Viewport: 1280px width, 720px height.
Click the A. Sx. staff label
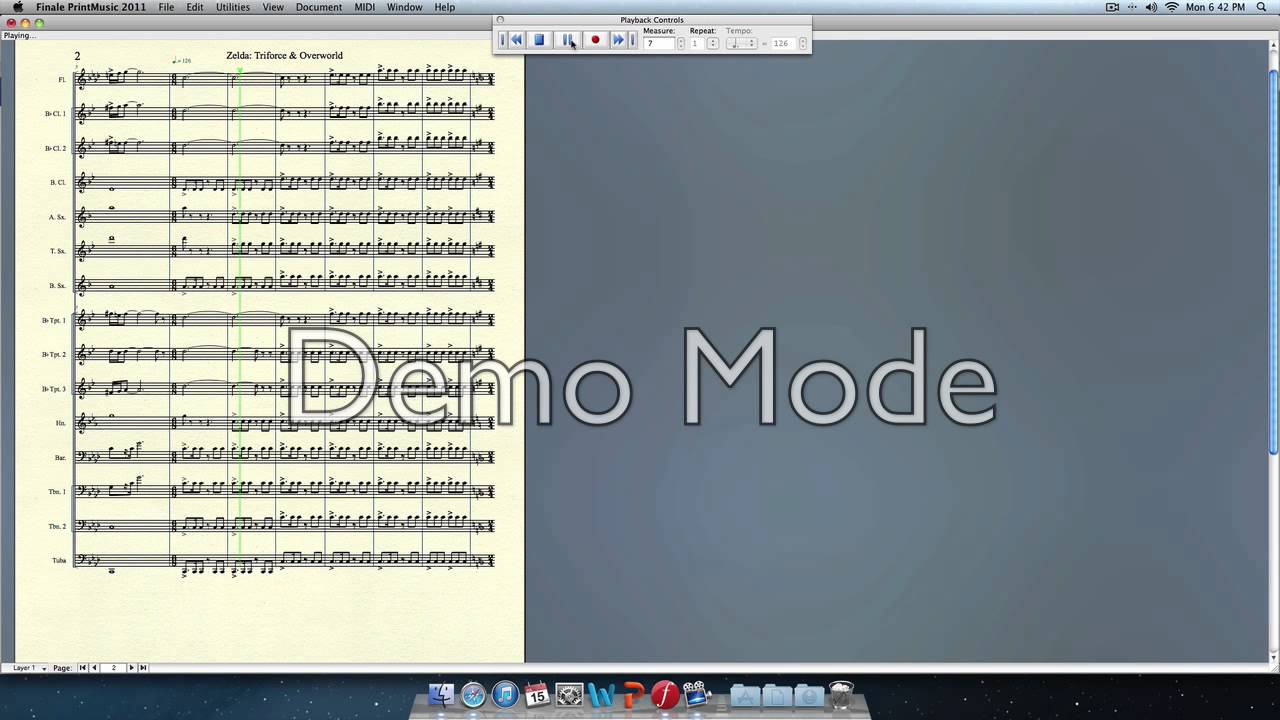click(x=58, y=217)
